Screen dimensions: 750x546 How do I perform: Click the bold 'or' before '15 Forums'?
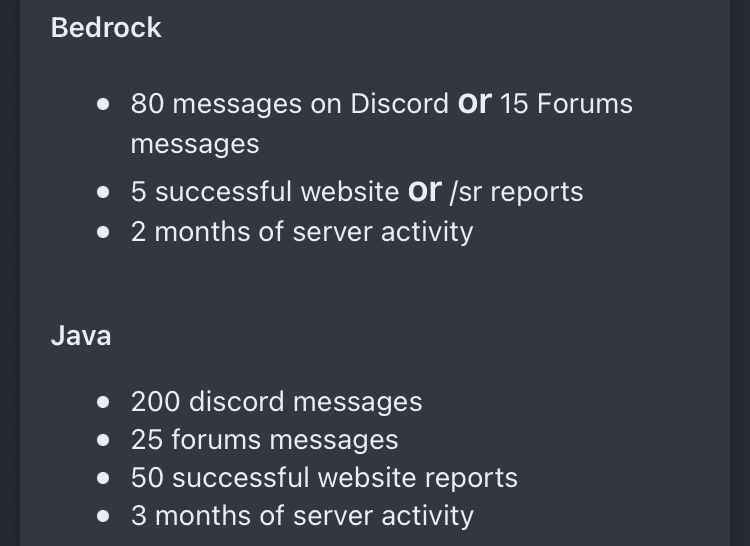click(x=474, y=102)
